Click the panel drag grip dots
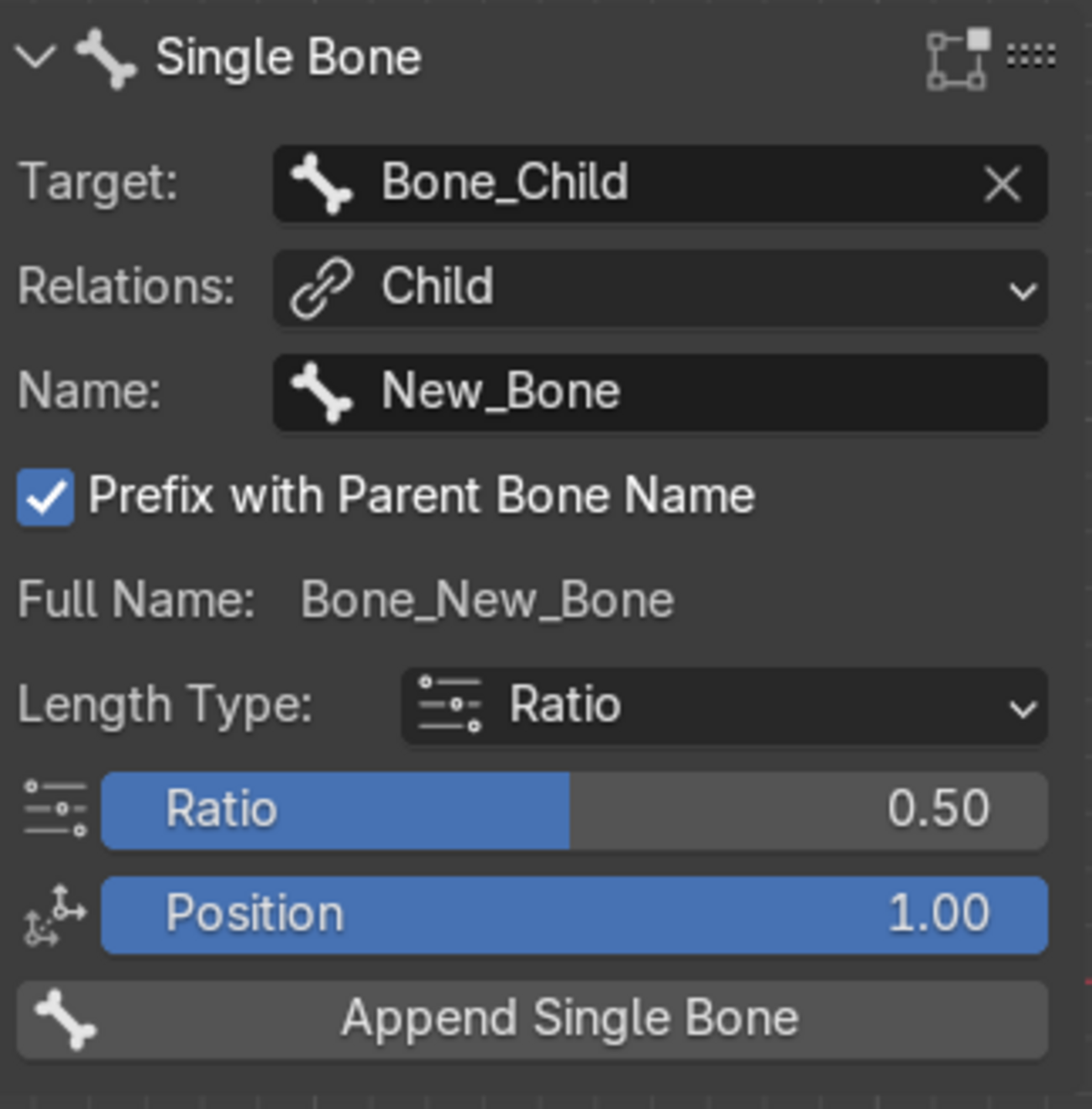 (x=1031, y=57)
